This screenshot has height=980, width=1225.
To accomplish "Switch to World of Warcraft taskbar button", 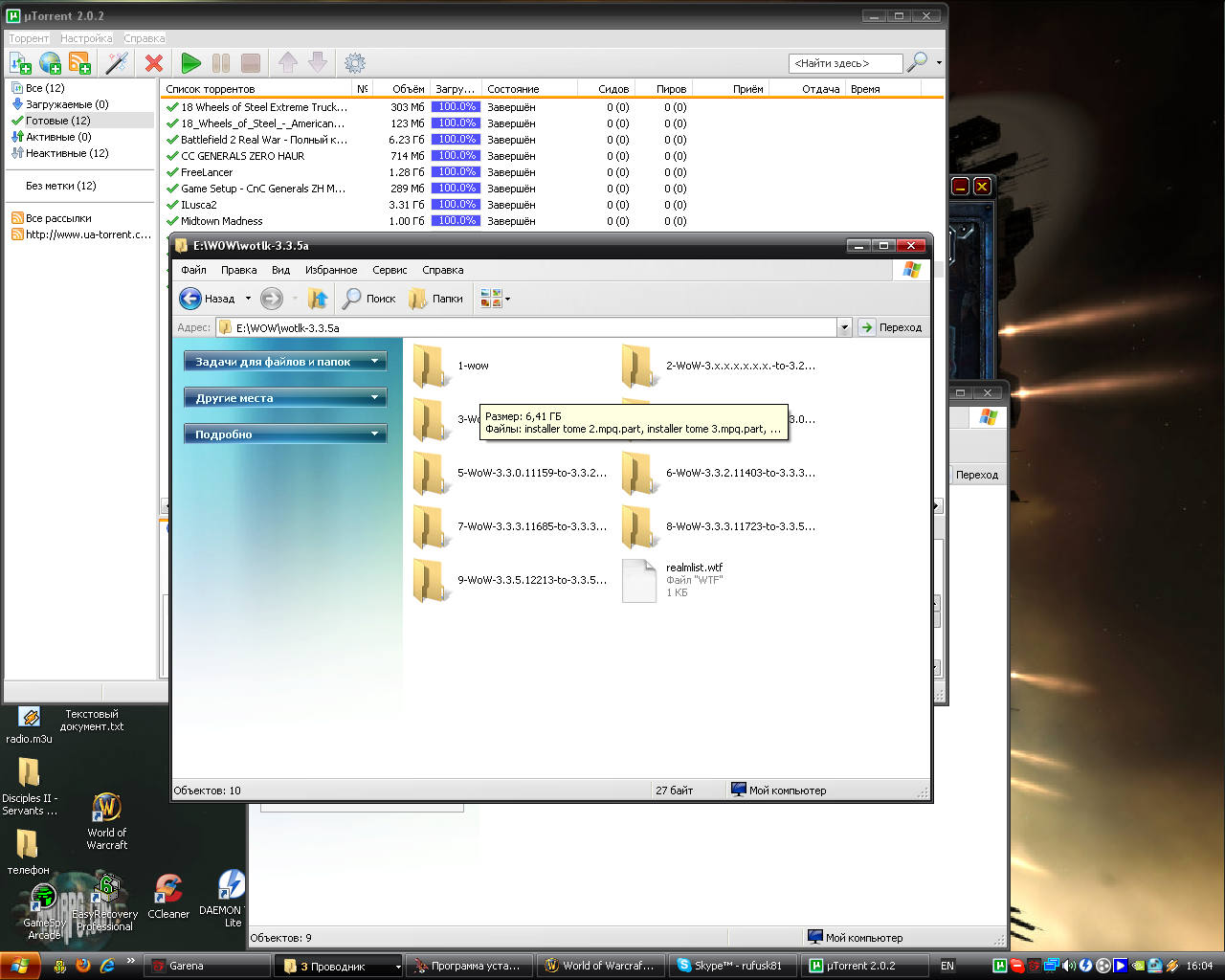I will 599,966.
